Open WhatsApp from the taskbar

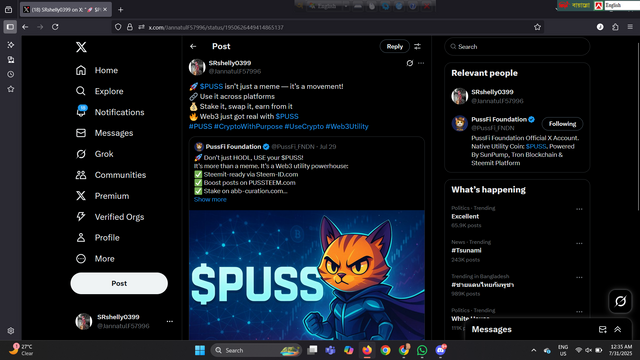(x=422, y=350)
